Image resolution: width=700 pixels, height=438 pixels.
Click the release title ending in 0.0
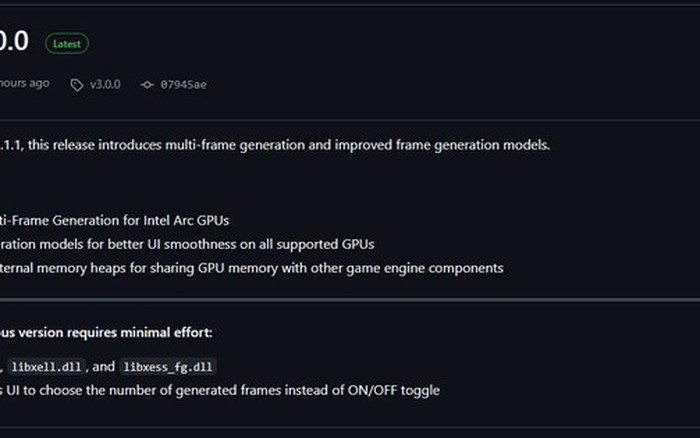tap(14, 42)
